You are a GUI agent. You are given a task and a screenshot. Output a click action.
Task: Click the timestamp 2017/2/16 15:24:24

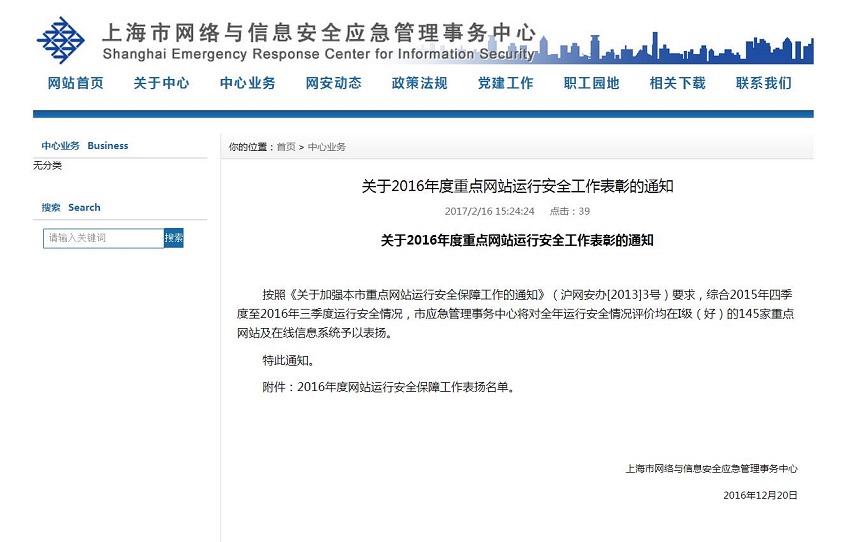pyautogui.click(x=490, y=211)
